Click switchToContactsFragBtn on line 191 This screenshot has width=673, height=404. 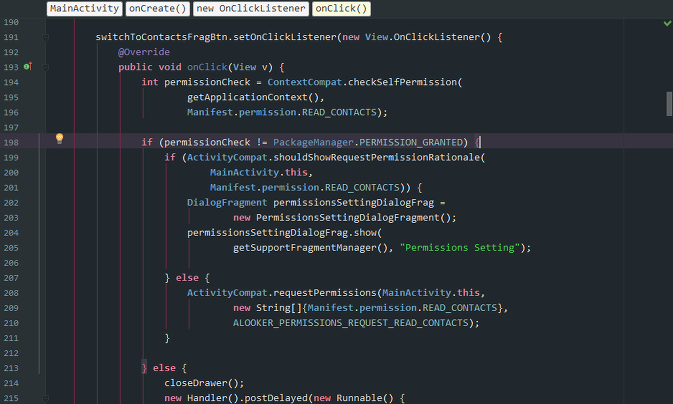click(161, 37)
